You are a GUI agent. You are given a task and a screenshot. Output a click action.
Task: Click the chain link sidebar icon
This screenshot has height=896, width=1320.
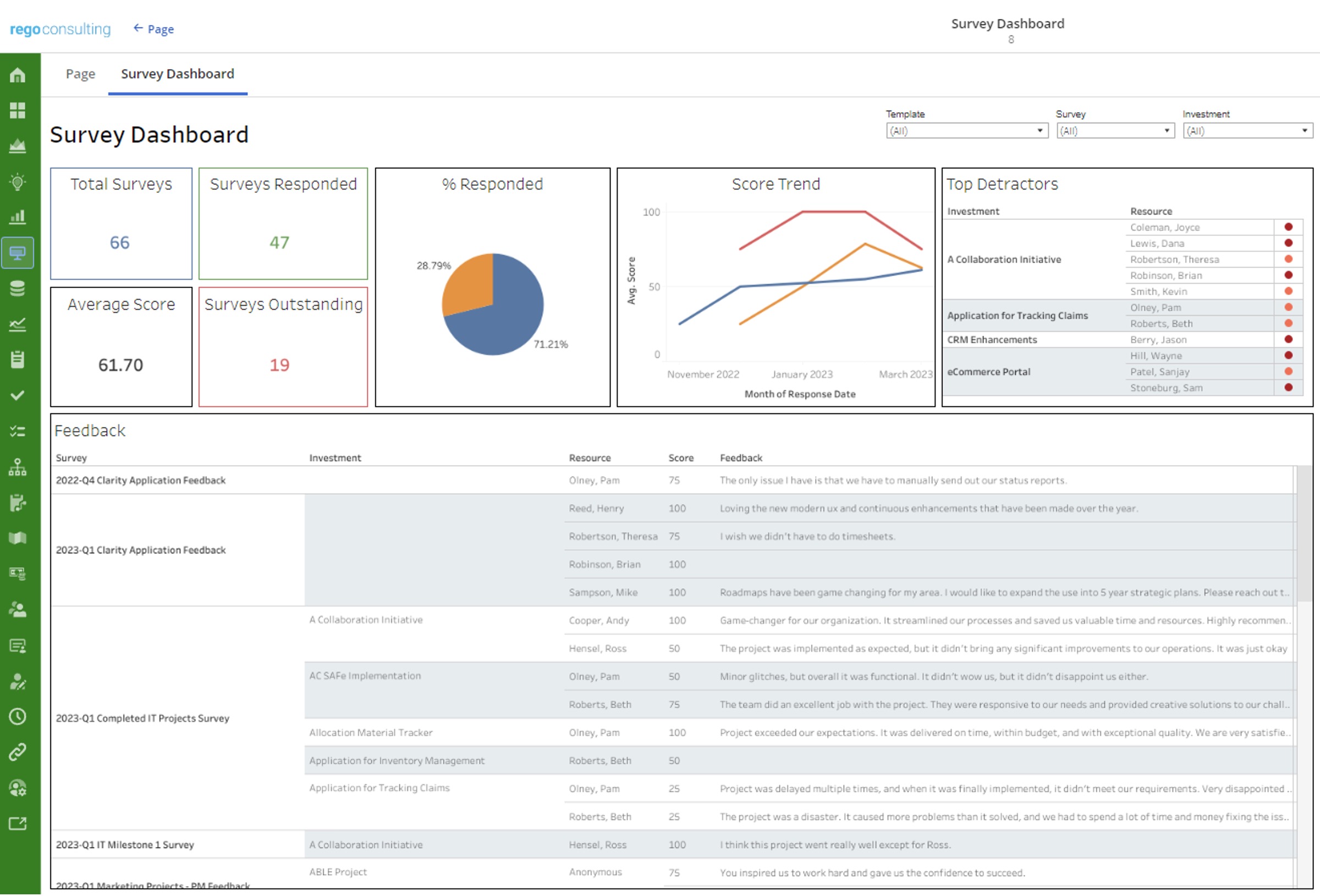coord(18,754)
